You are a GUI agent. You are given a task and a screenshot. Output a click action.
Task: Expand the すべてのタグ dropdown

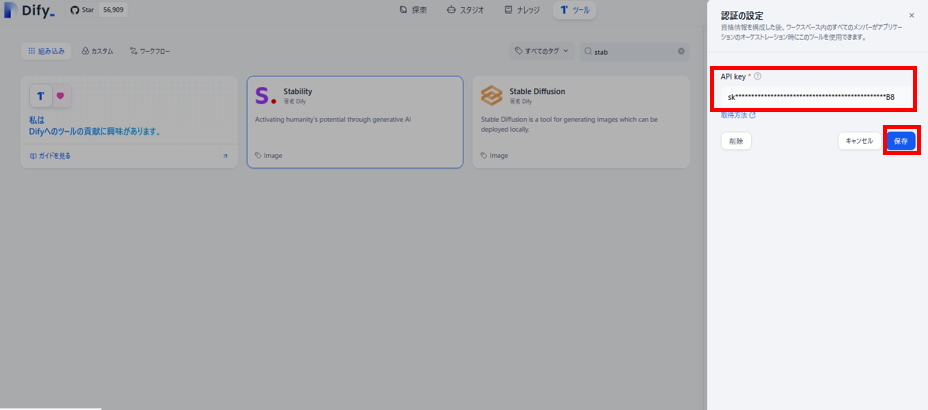coord(542,51)
